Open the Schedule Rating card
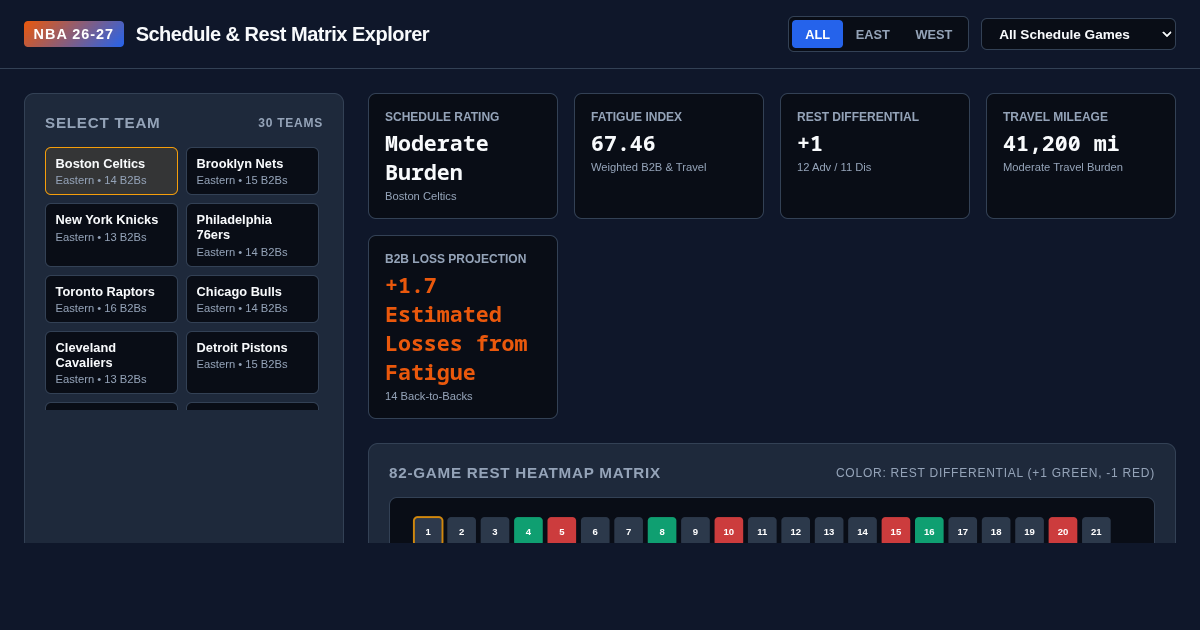This screenshot has width=1200, height=630. pos(463,156)
